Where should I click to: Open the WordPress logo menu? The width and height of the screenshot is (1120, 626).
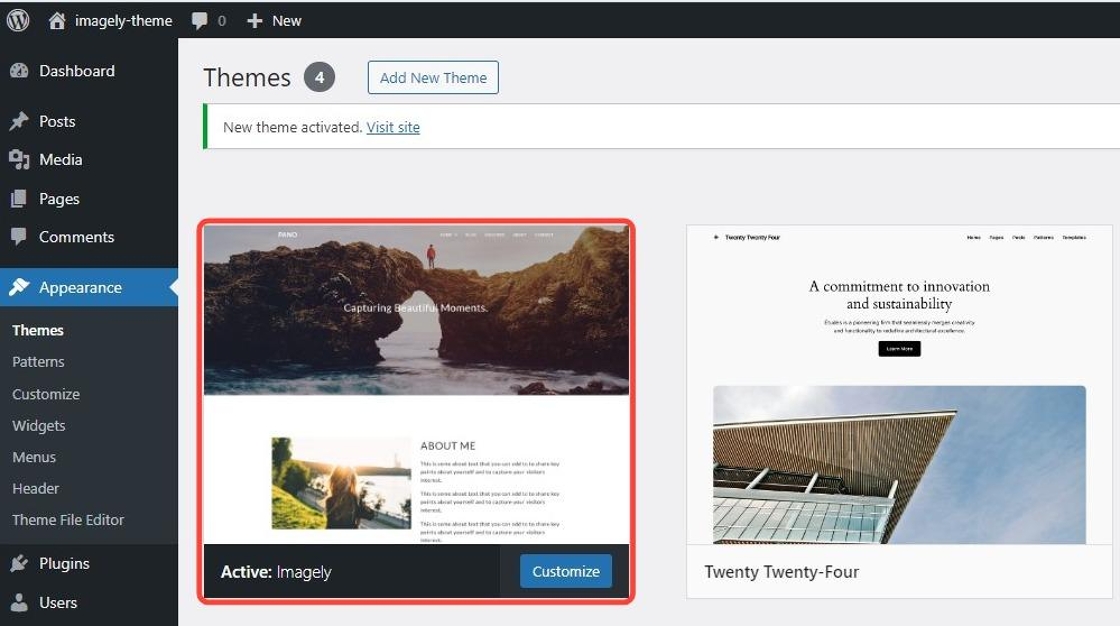[17, 19]
